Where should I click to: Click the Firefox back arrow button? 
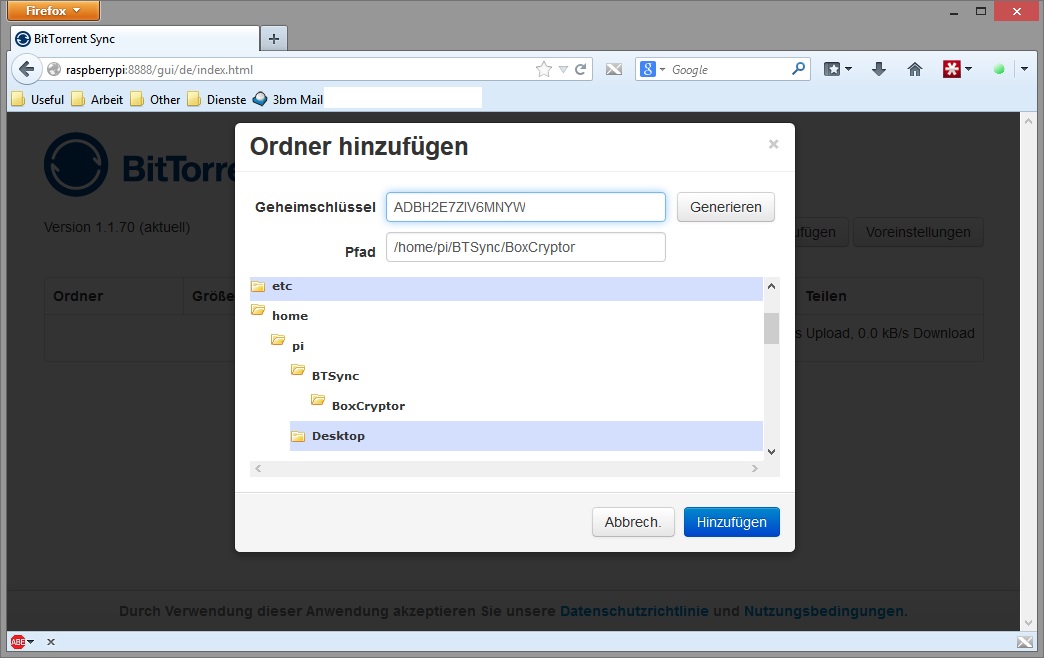pos(26,69)
